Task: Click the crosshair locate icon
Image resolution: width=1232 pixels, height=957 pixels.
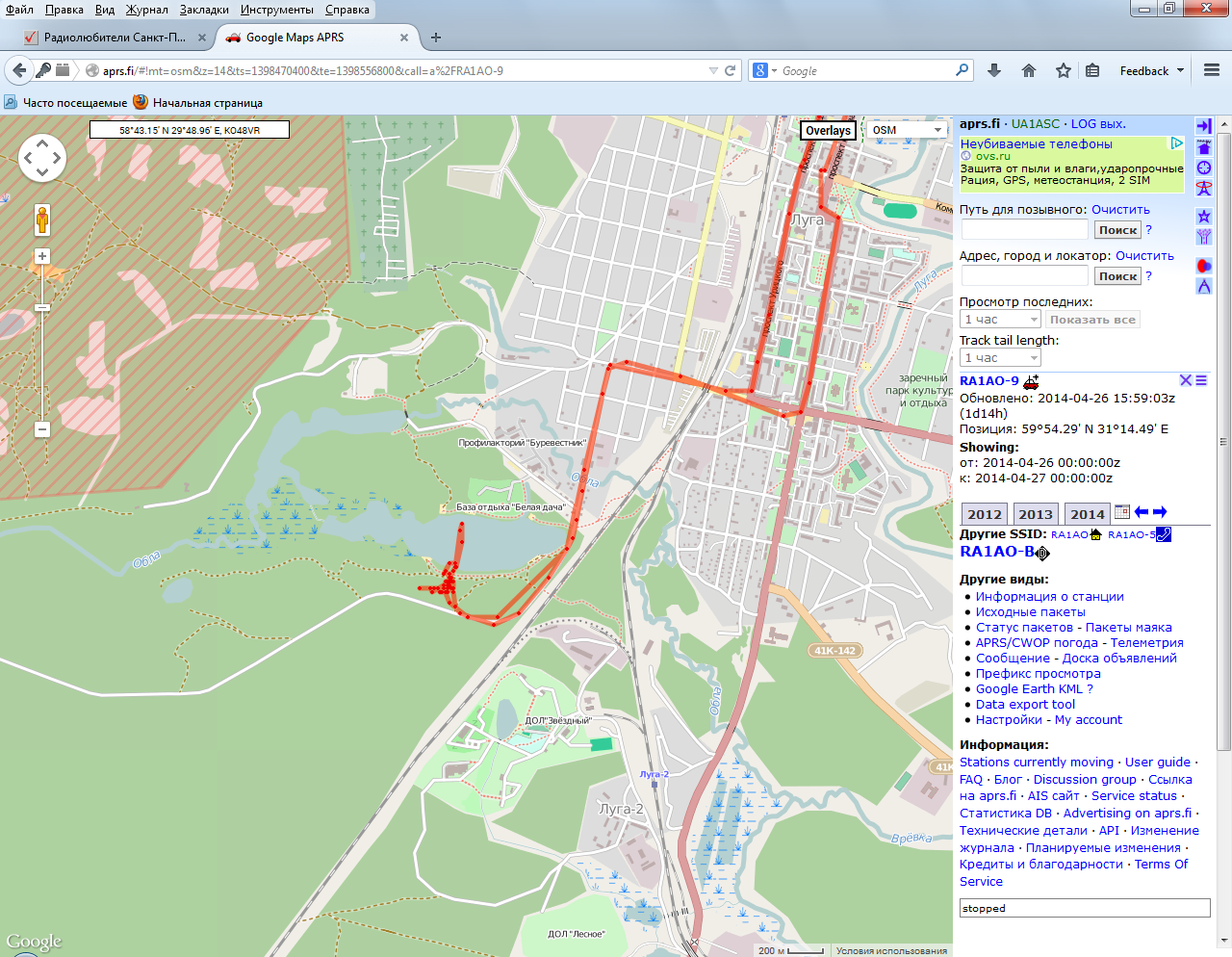Action: pyautogui.click(x=1203, y=168)
